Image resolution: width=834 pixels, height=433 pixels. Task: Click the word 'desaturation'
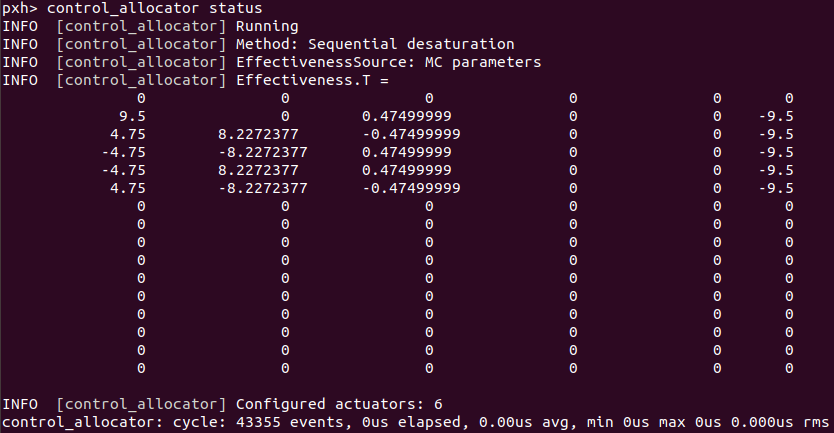coord(461,44)
